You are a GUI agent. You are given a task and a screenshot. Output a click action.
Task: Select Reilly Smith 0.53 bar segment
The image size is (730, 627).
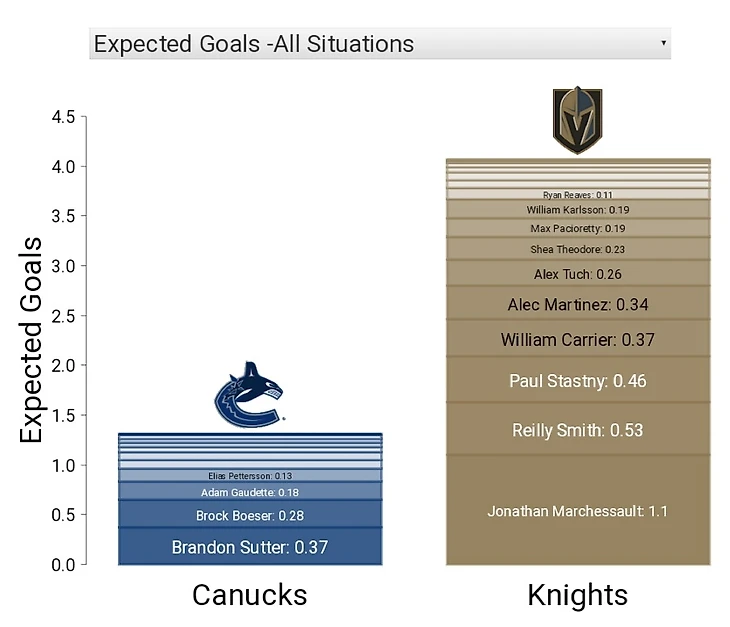point(577,430)
